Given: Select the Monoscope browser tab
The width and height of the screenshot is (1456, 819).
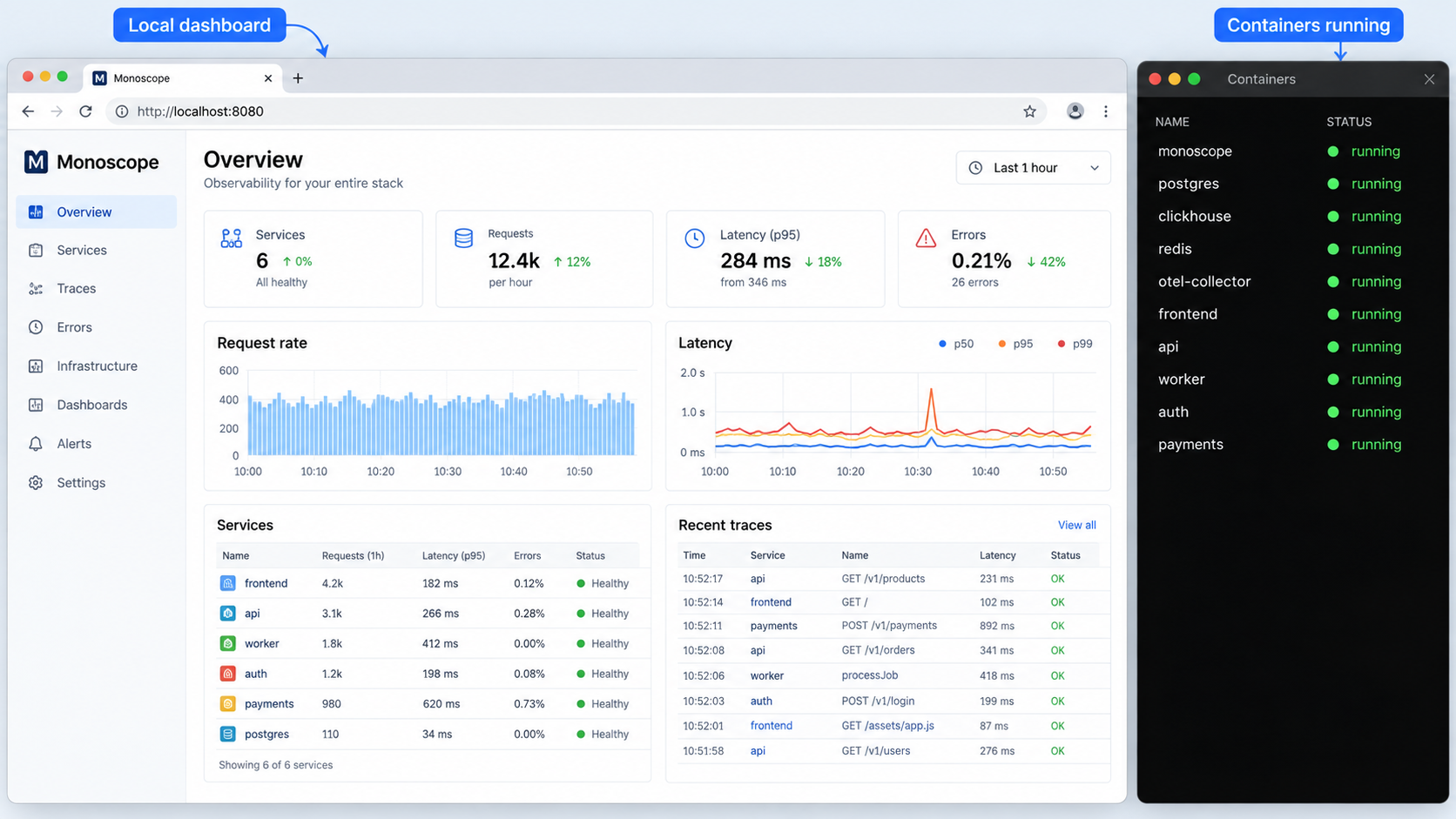Looking at the screenshot, I should (x=183, y=78).
